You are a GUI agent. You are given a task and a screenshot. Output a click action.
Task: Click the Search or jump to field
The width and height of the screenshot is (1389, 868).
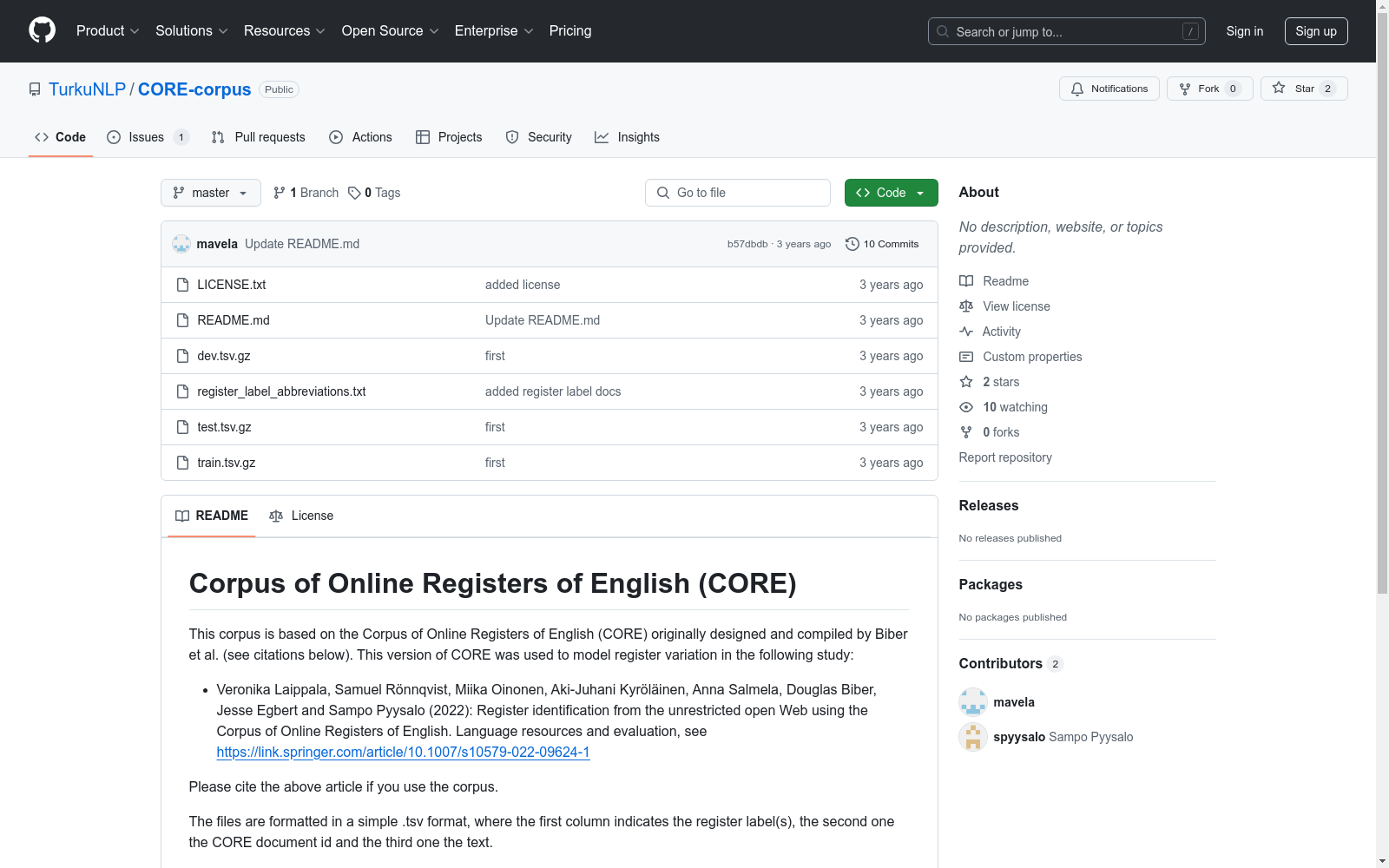1067,31
